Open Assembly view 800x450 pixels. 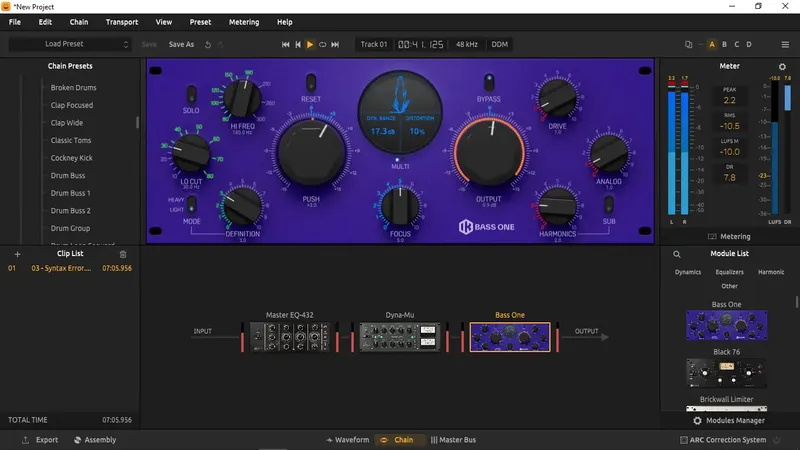[95, 440]
